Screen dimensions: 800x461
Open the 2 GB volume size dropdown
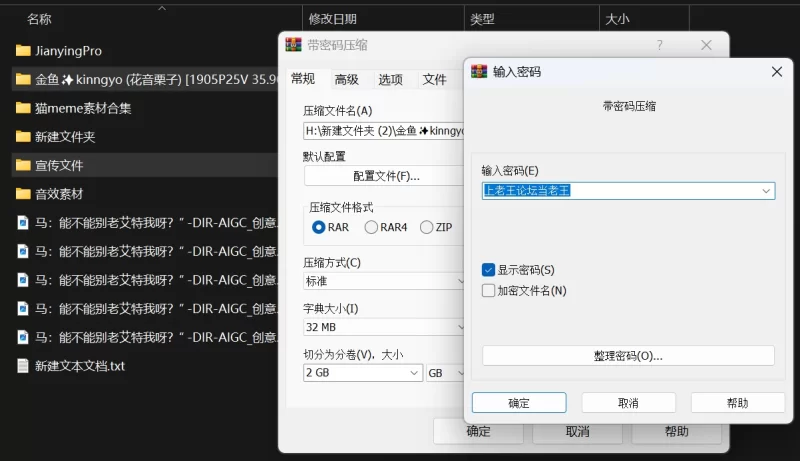coord(414,373)
